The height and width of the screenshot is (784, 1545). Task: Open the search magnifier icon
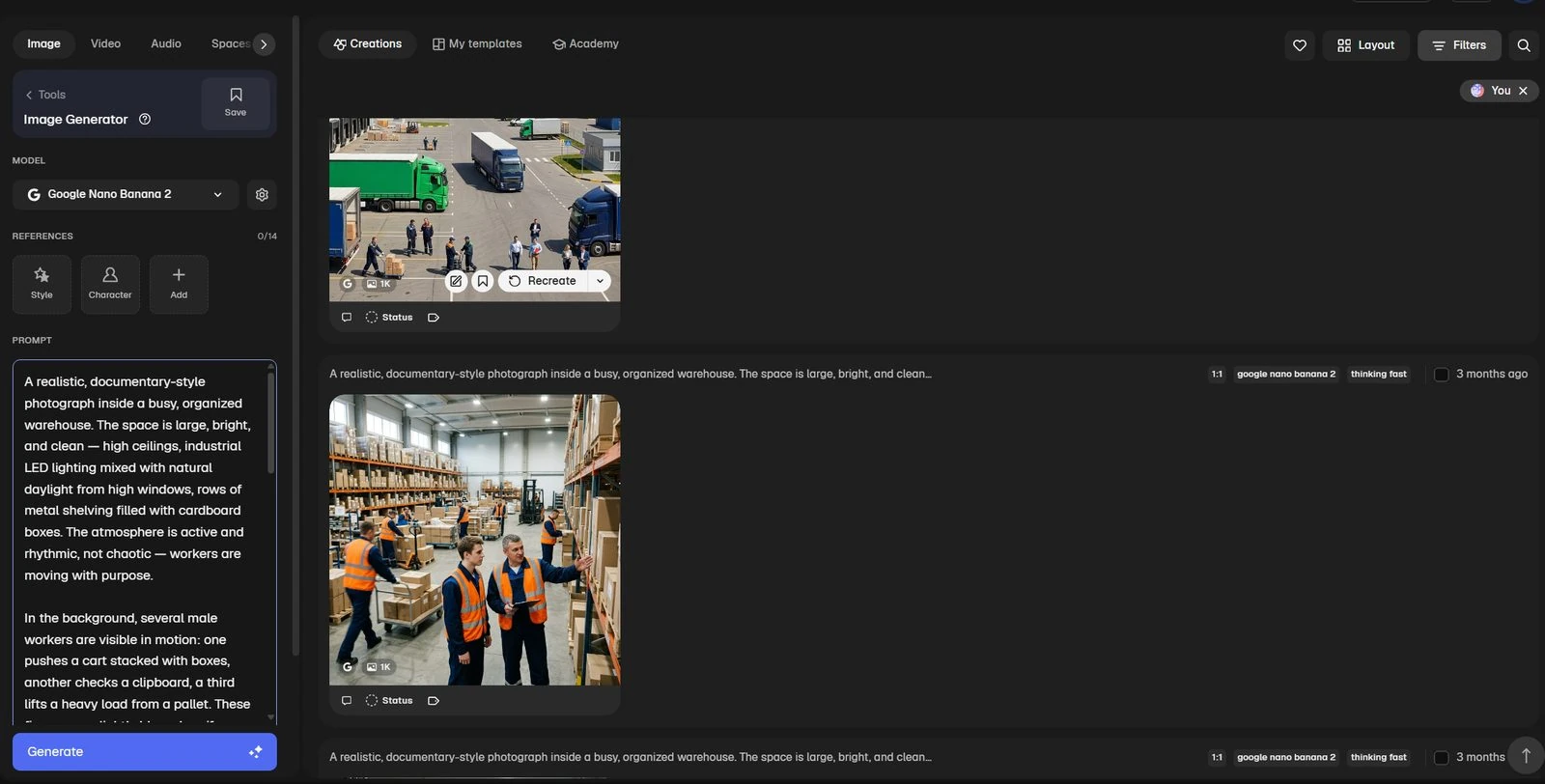[x=1524, y=45]
